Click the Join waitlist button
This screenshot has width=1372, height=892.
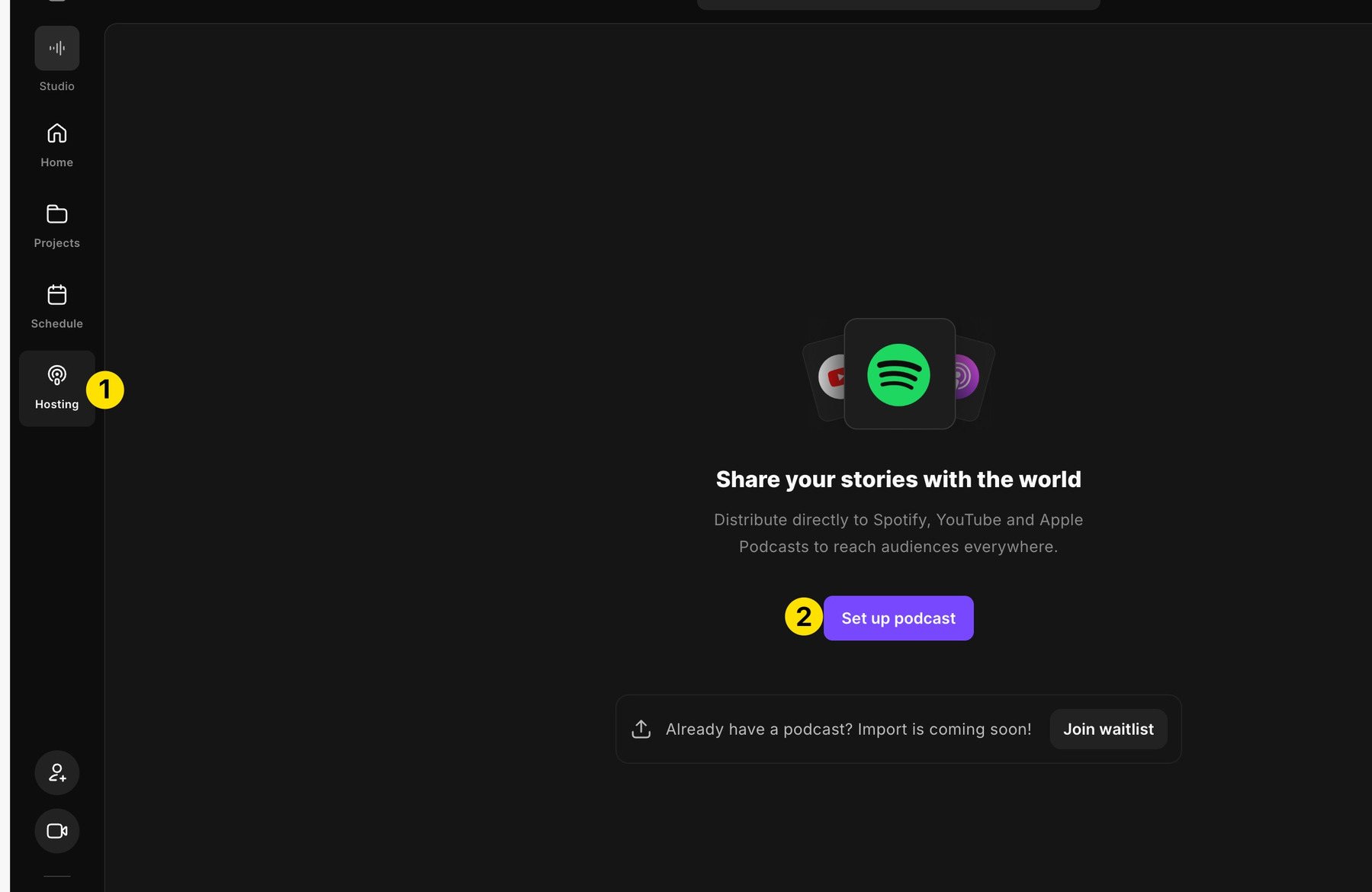[1108, 729]
